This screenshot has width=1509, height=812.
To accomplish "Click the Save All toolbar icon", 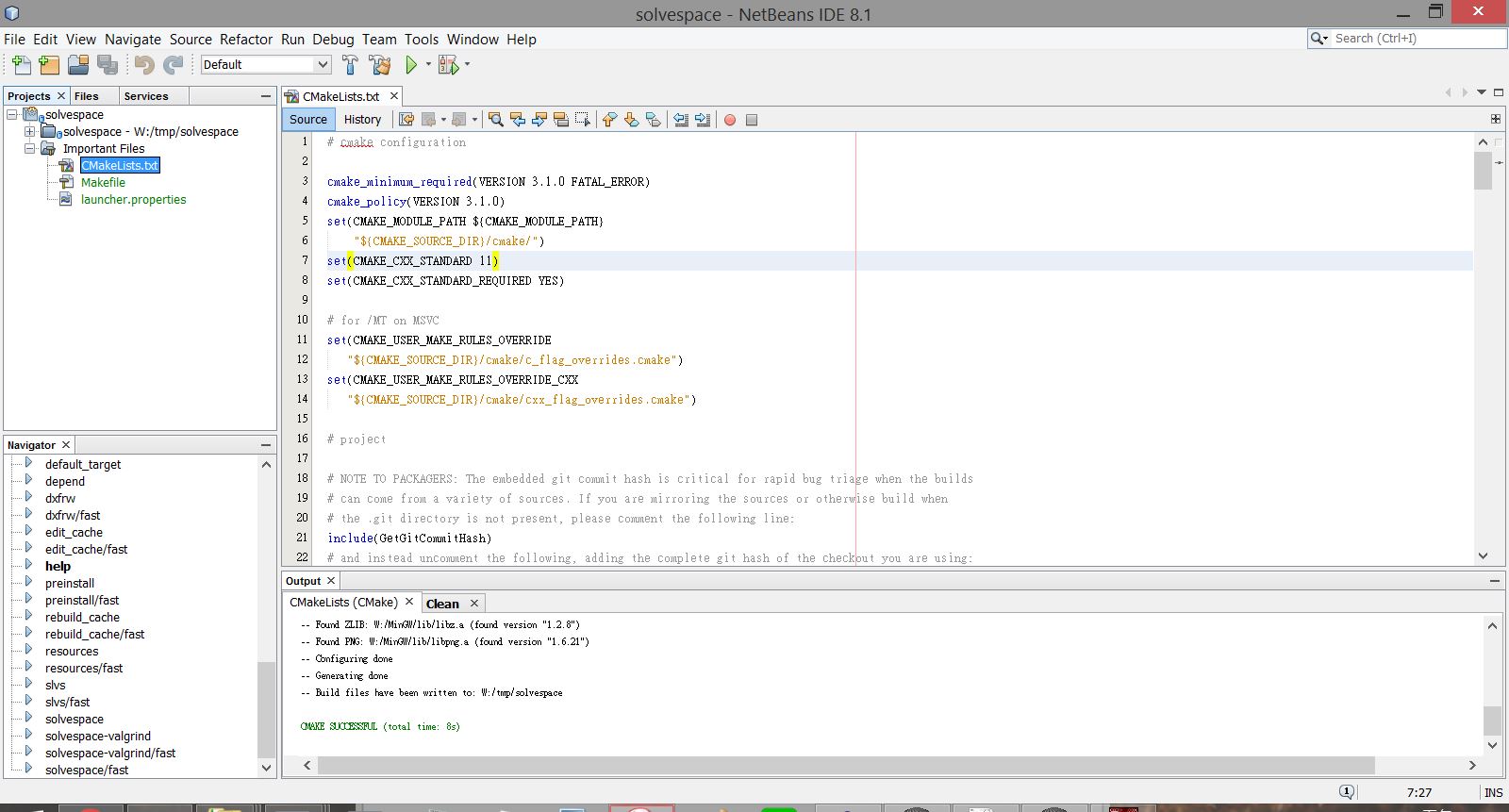I will point(108,64).
